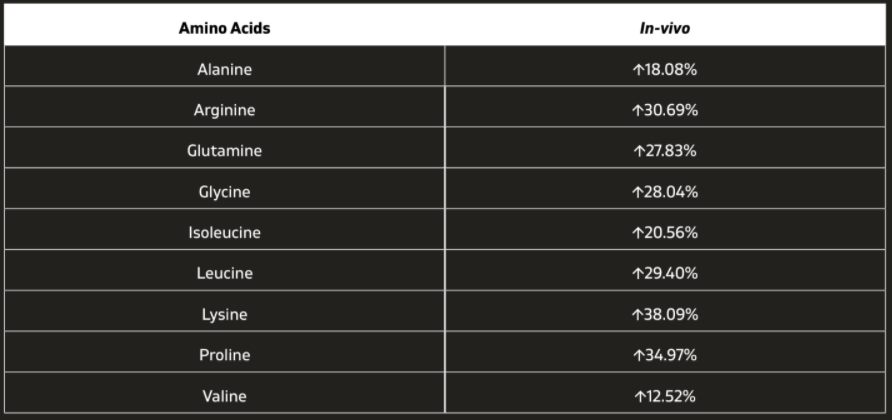The width and height of the screenshot is (892, 420).
Task: Click the ↑20.56% value for Isoleucine
Action: tap(665, 232)
